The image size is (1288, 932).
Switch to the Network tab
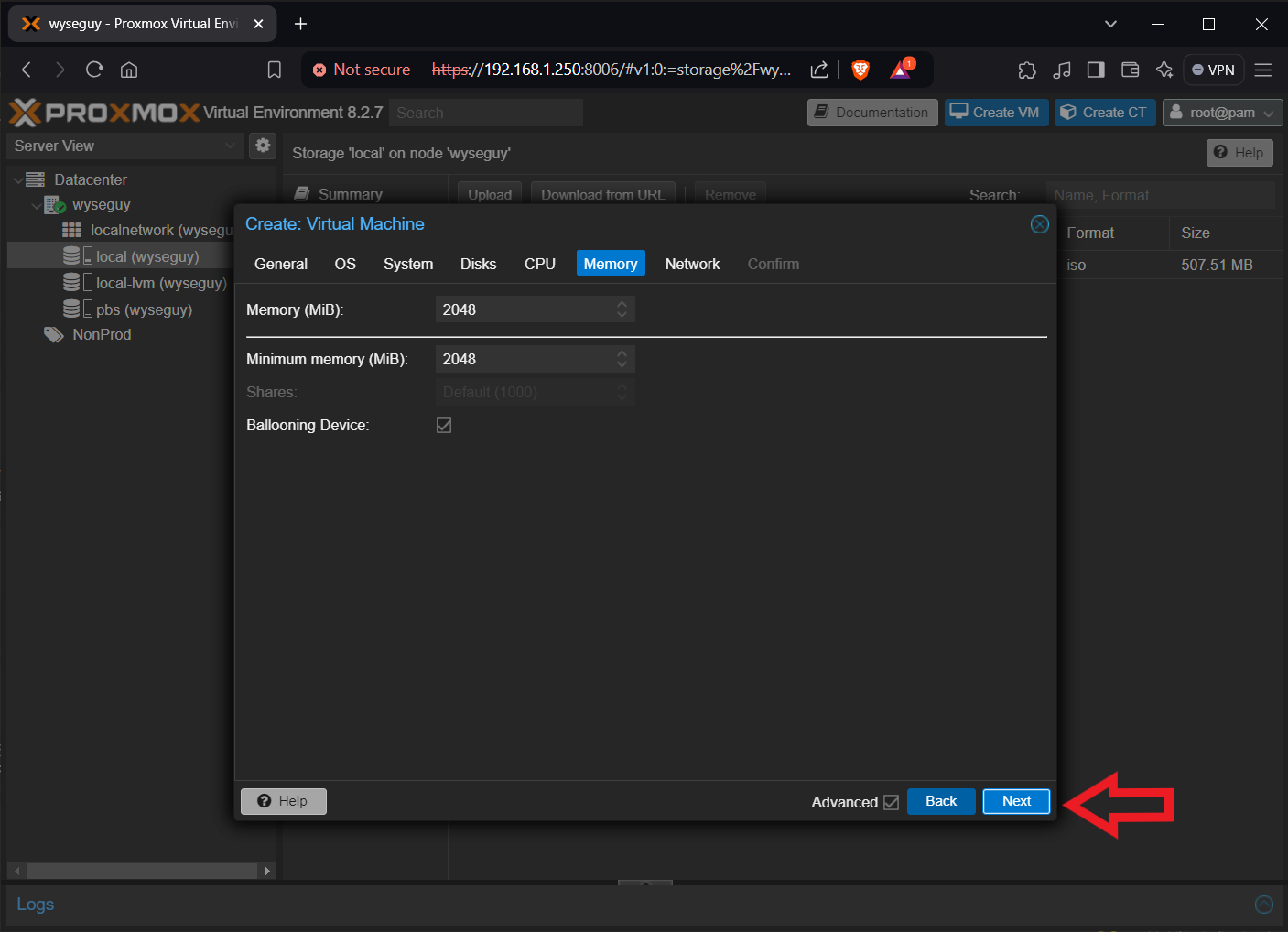point(692,264)
